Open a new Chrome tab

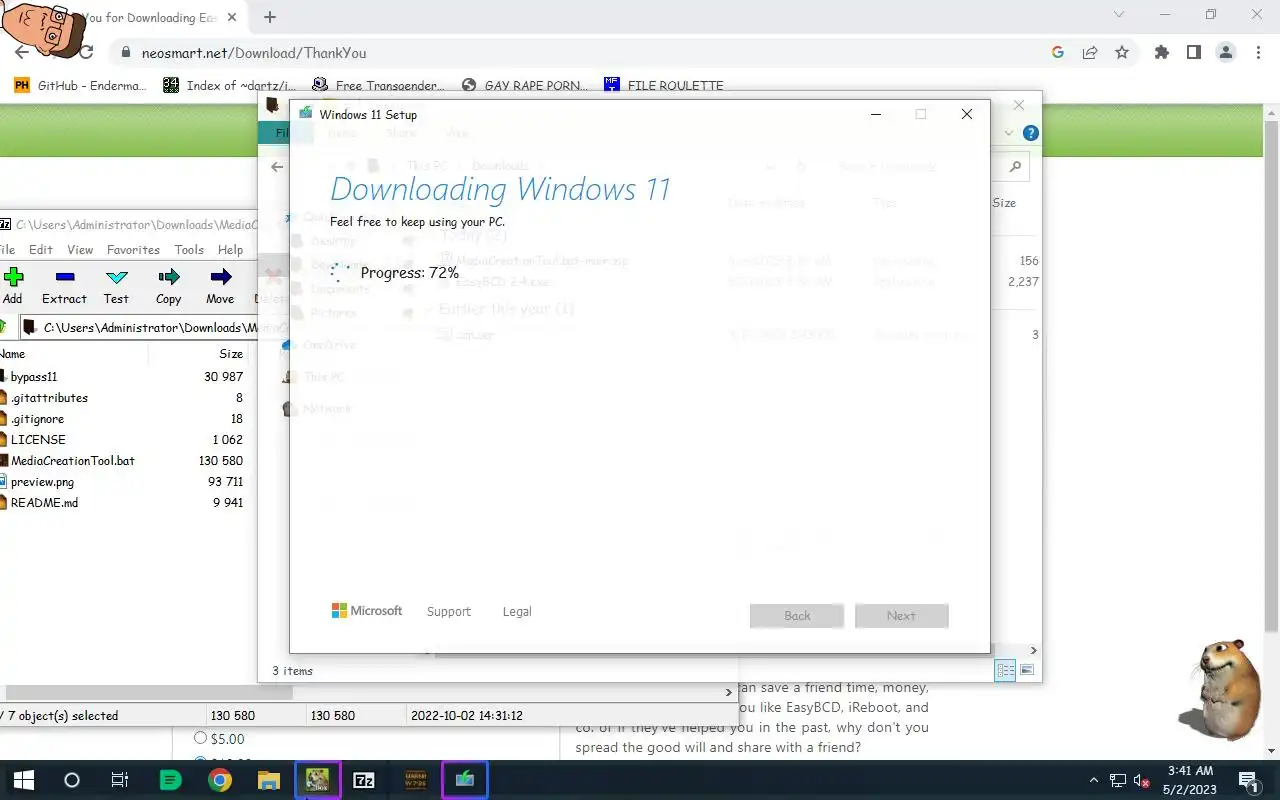pyautogui.click(x=269, y=17)
